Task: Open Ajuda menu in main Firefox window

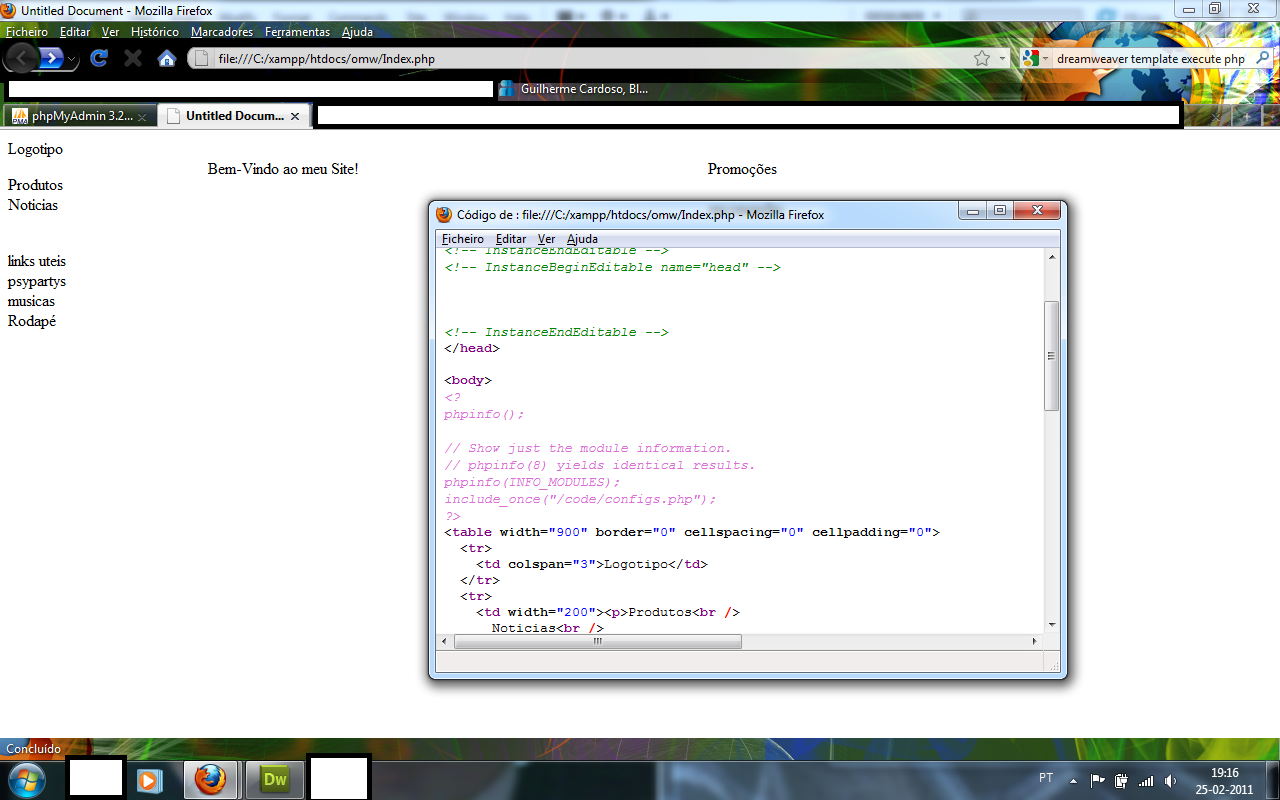Action: coord(357,32)
